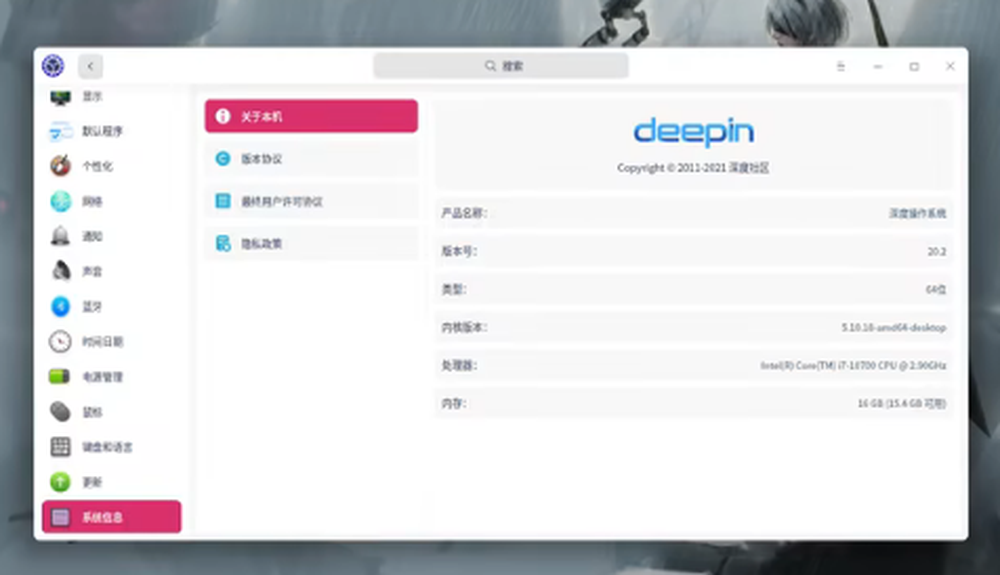Select the Bluetooth (蓝牙) icon

coord(61,307)
